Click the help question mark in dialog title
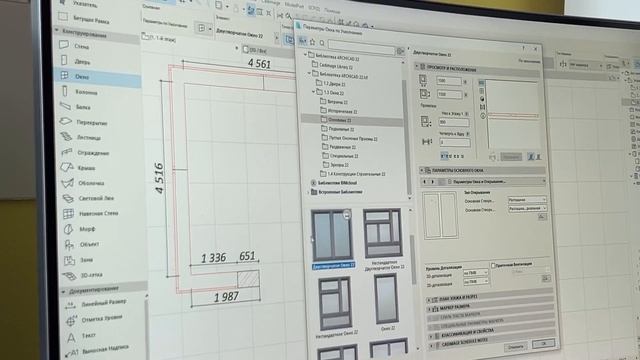 point(523,48)
